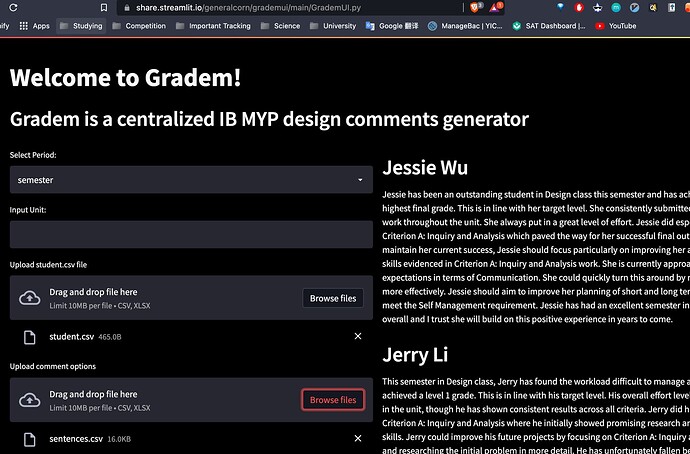
Task: Click the lock icon in the address bar
Action: point(128,8)
